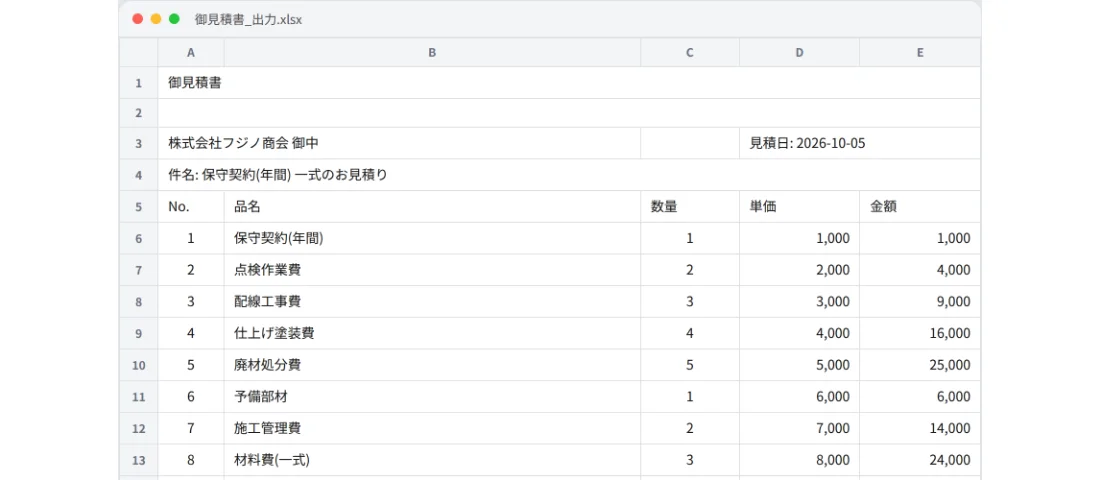Select column C header
1100x480 pixels.
tap(690, 53)
